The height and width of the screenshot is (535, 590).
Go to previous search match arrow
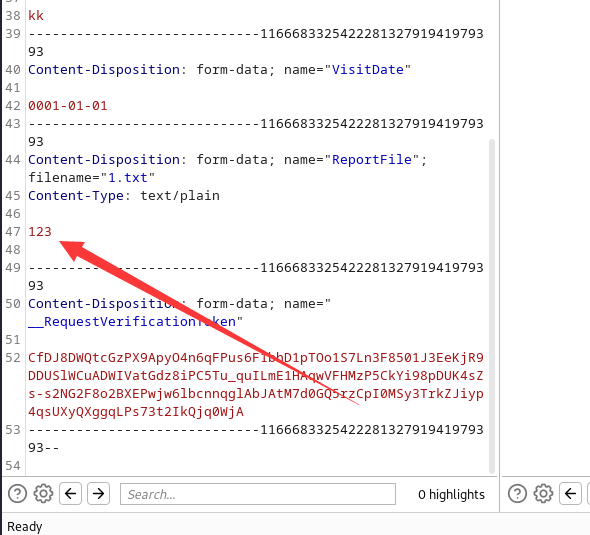(70, 494)
